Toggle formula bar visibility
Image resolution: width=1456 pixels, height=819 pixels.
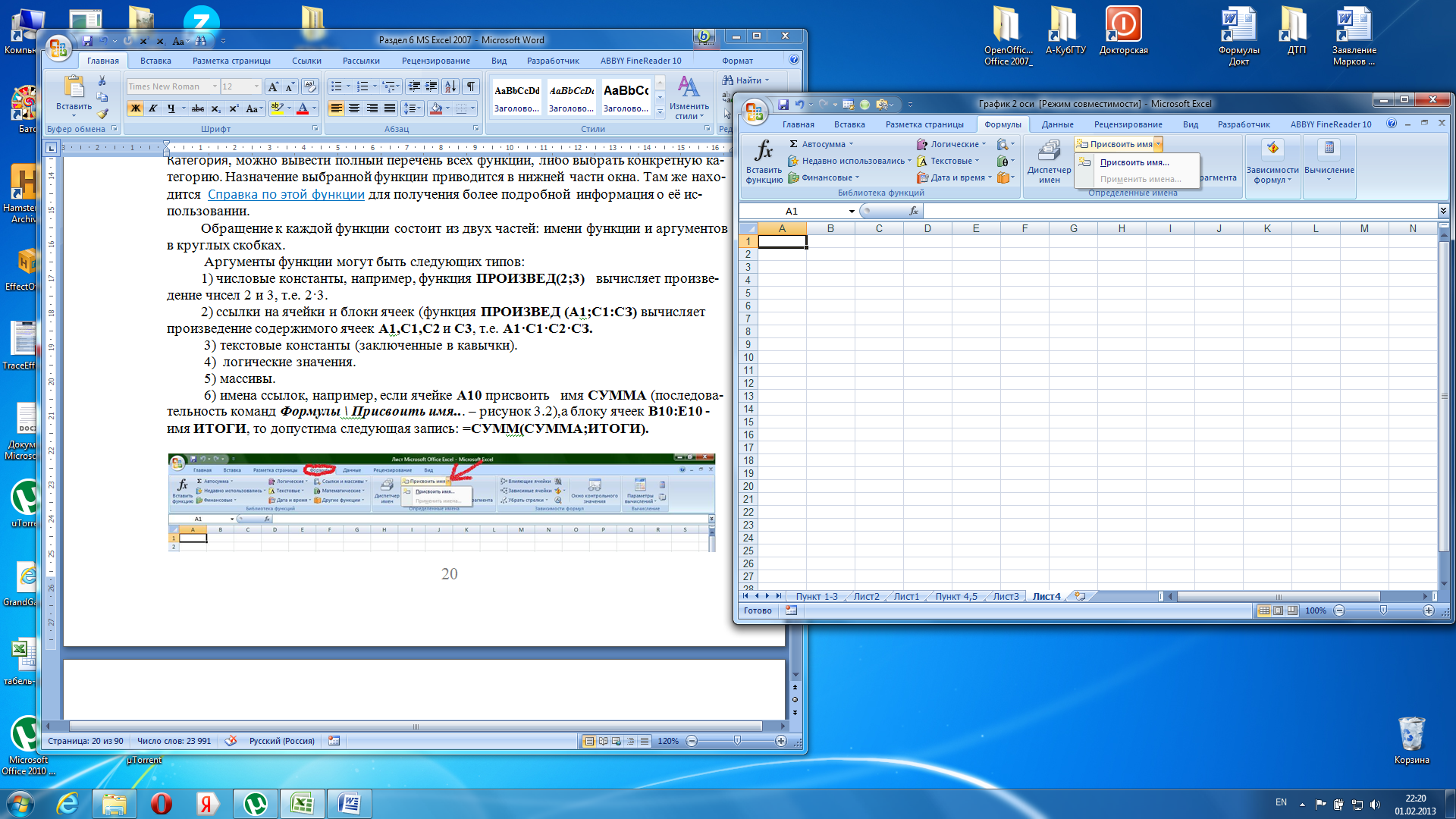coord(1443,211)
